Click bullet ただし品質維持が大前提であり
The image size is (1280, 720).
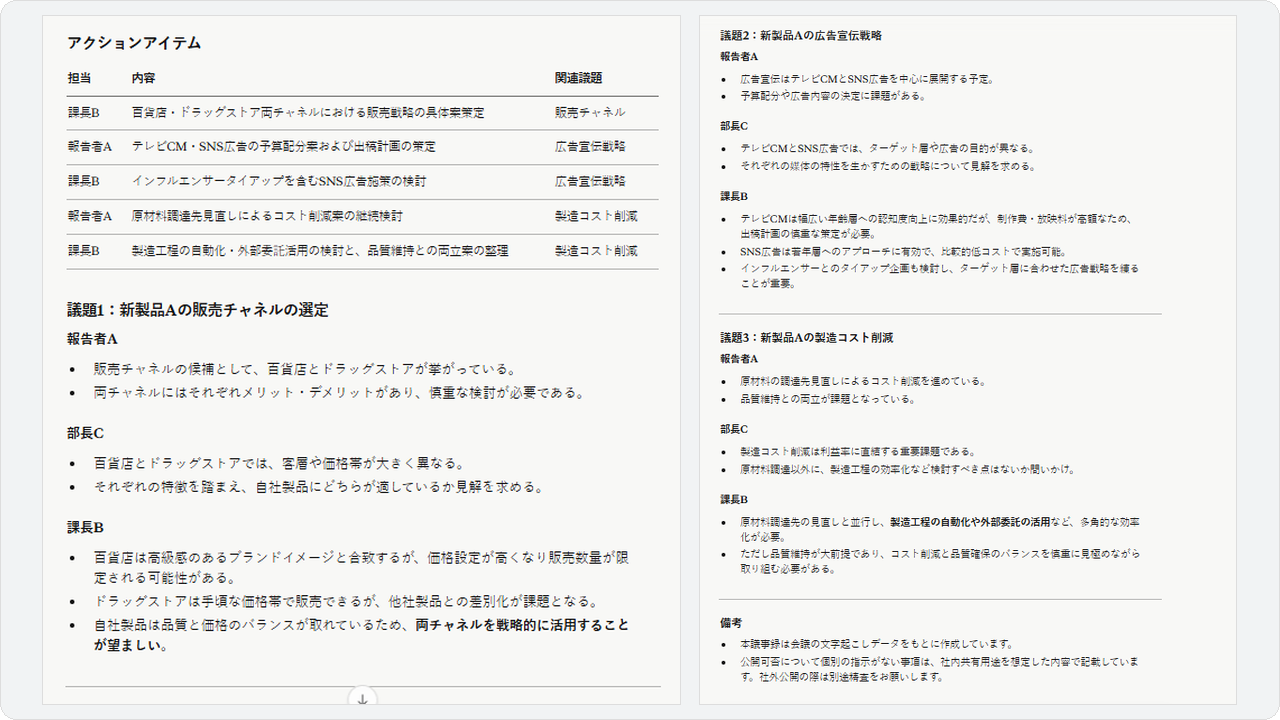click(940, 561)
